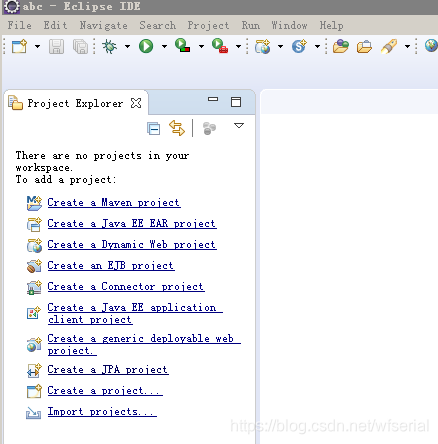Viewport: 438px width, 444px height.
Task: Open the Search menu
Action: pyautogui.click(x=158, y=25)
